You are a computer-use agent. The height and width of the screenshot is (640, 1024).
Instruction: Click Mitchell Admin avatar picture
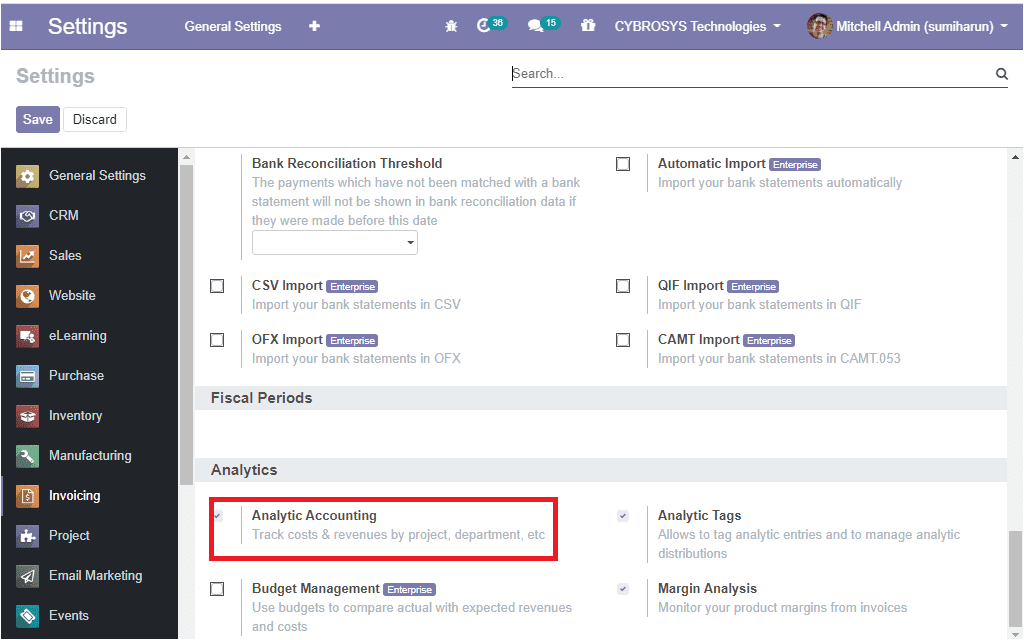819,26
